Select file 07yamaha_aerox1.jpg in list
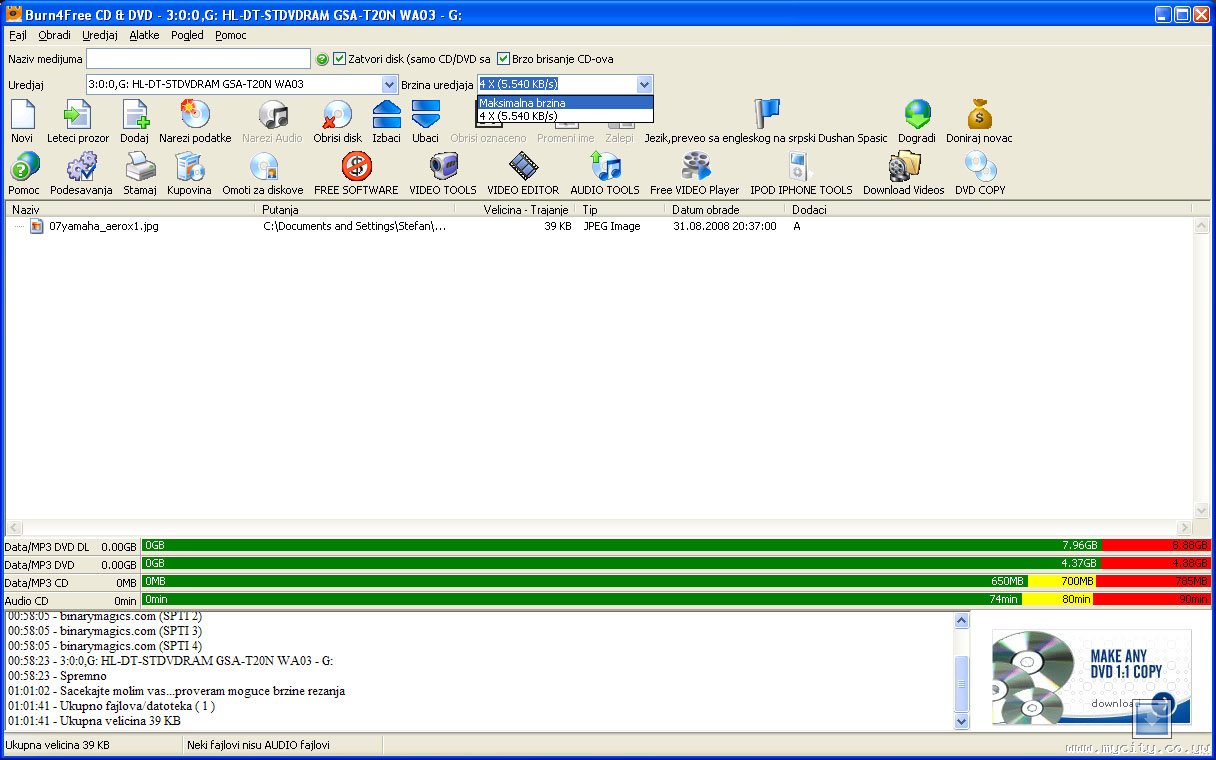The width and height of the screenshot is (1216, 760). [104, 227]
